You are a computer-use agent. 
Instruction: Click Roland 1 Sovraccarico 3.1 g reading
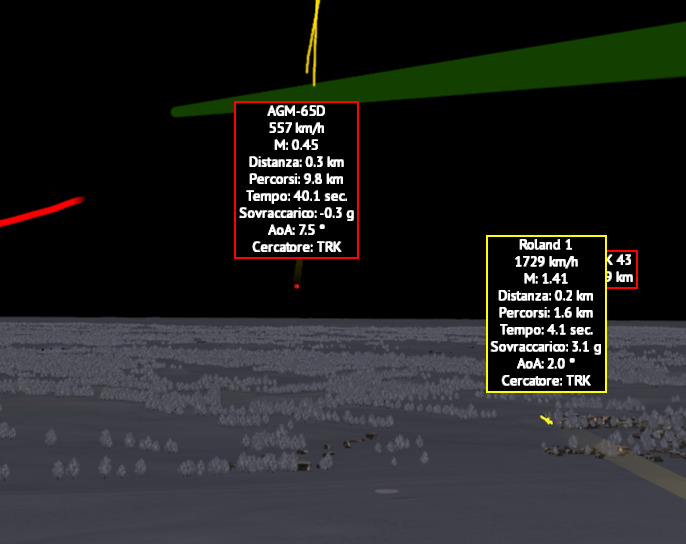point(546,347)
